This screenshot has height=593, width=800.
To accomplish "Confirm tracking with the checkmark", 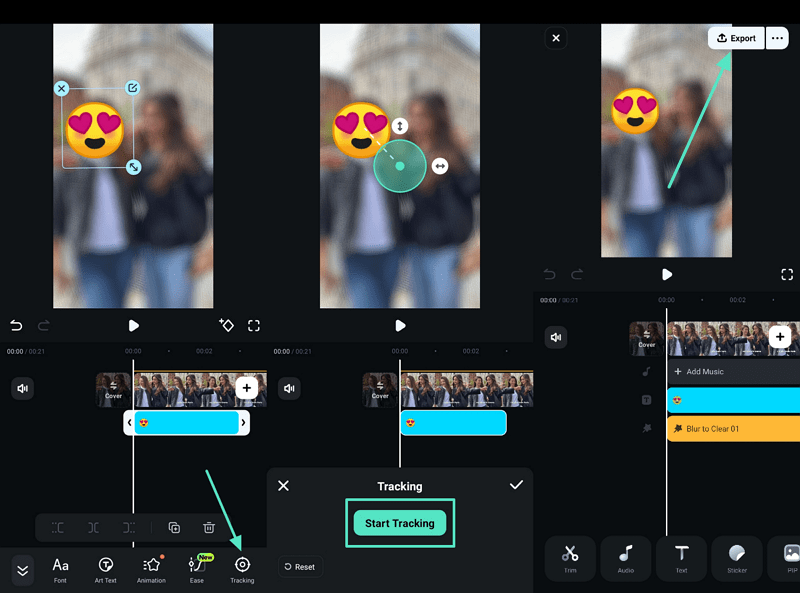I will (516, 485).
